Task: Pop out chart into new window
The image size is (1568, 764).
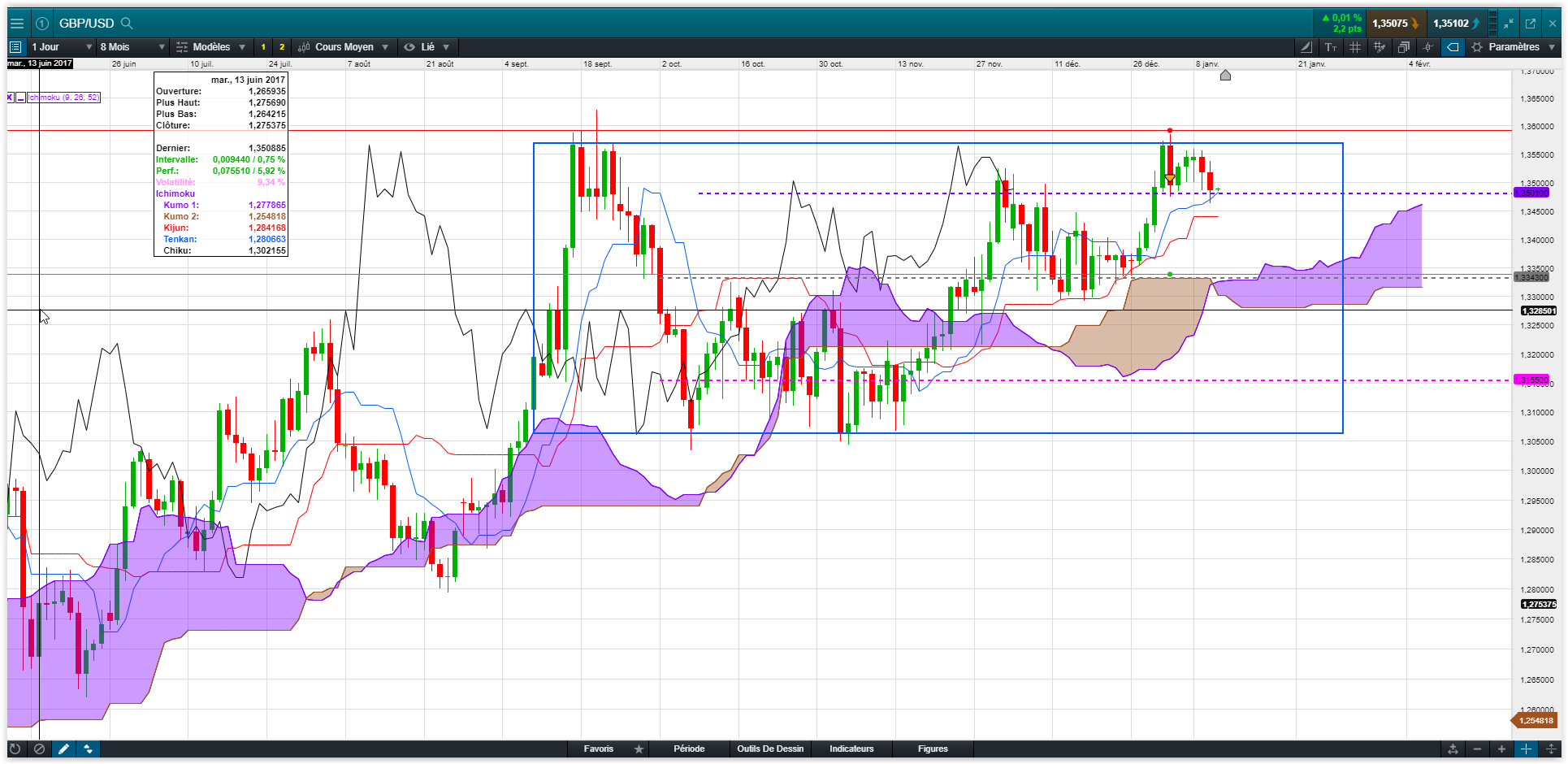Action: tap(1531, 24)
